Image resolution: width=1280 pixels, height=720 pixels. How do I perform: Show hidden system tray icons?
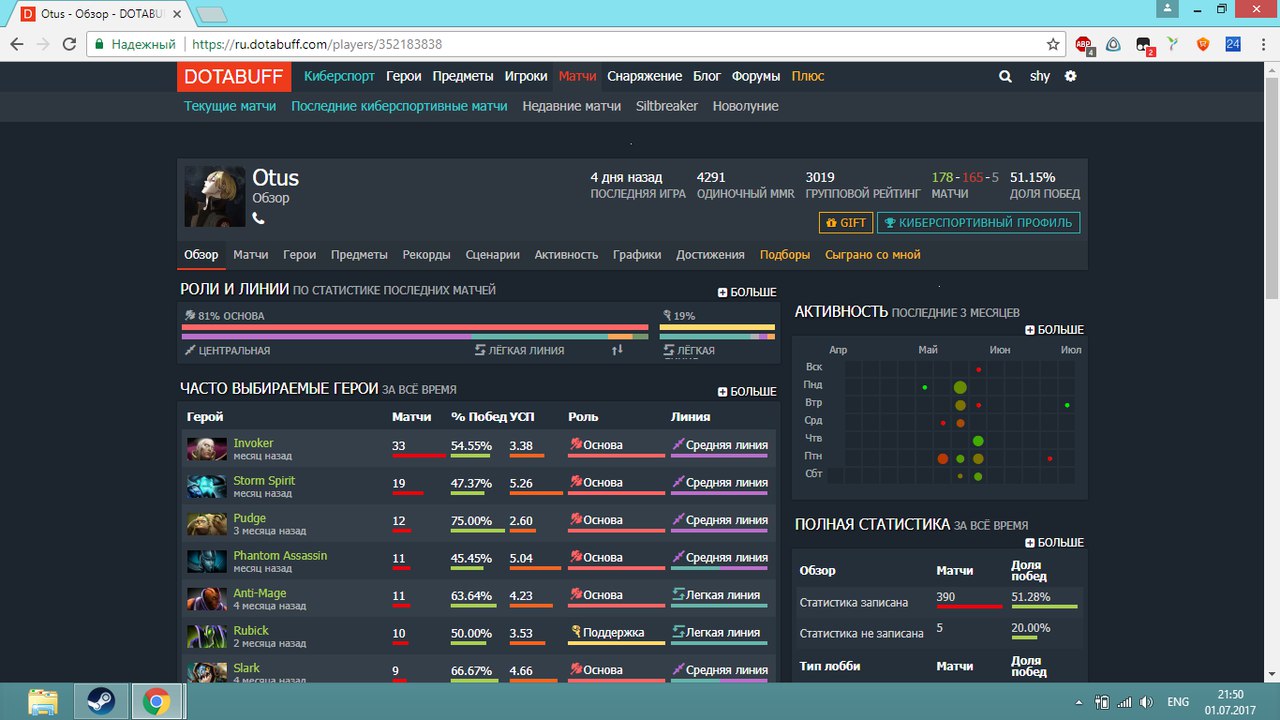(1078, 701)
